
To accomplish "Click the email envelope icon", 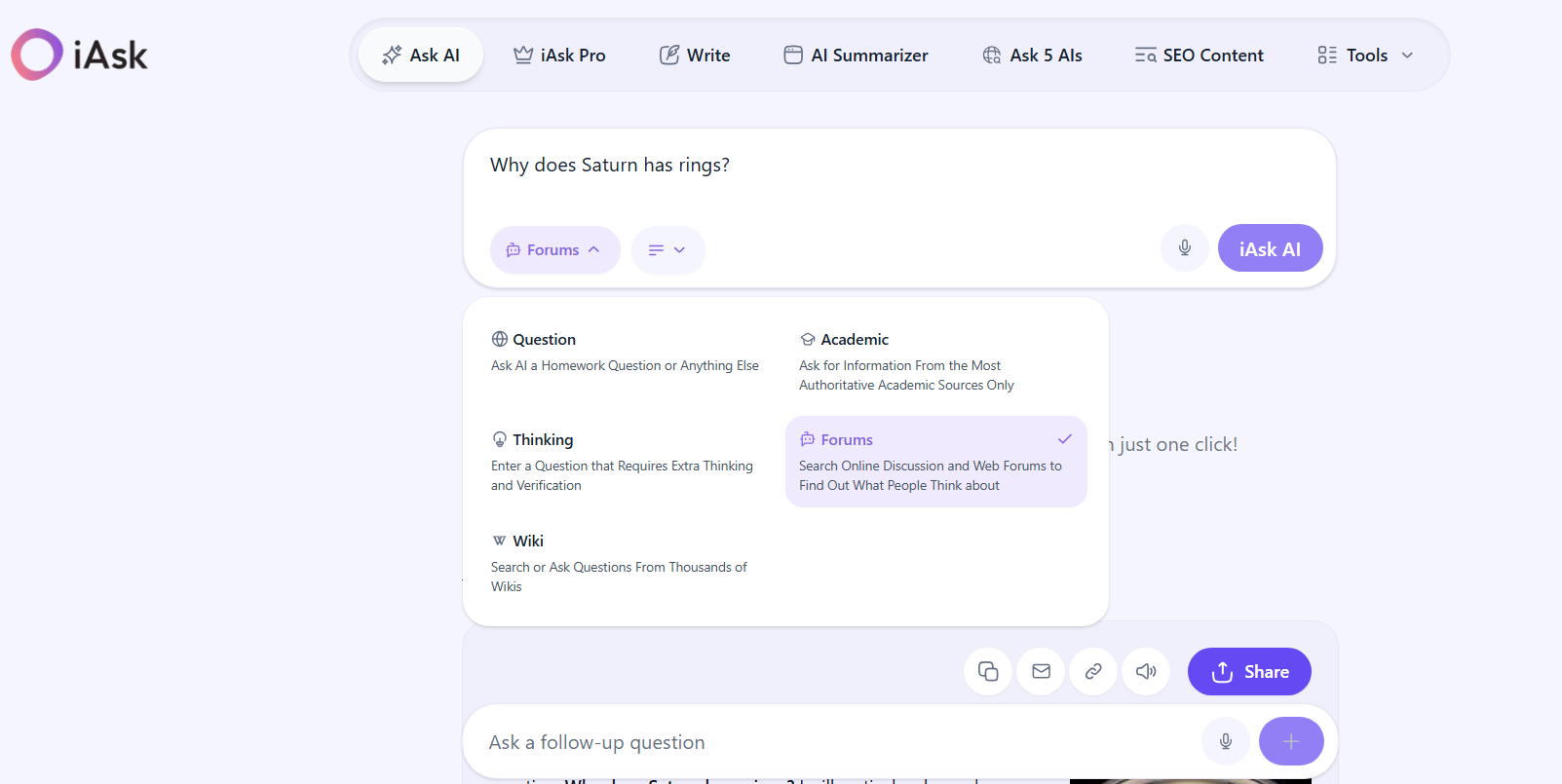I will coord(1041,671).
